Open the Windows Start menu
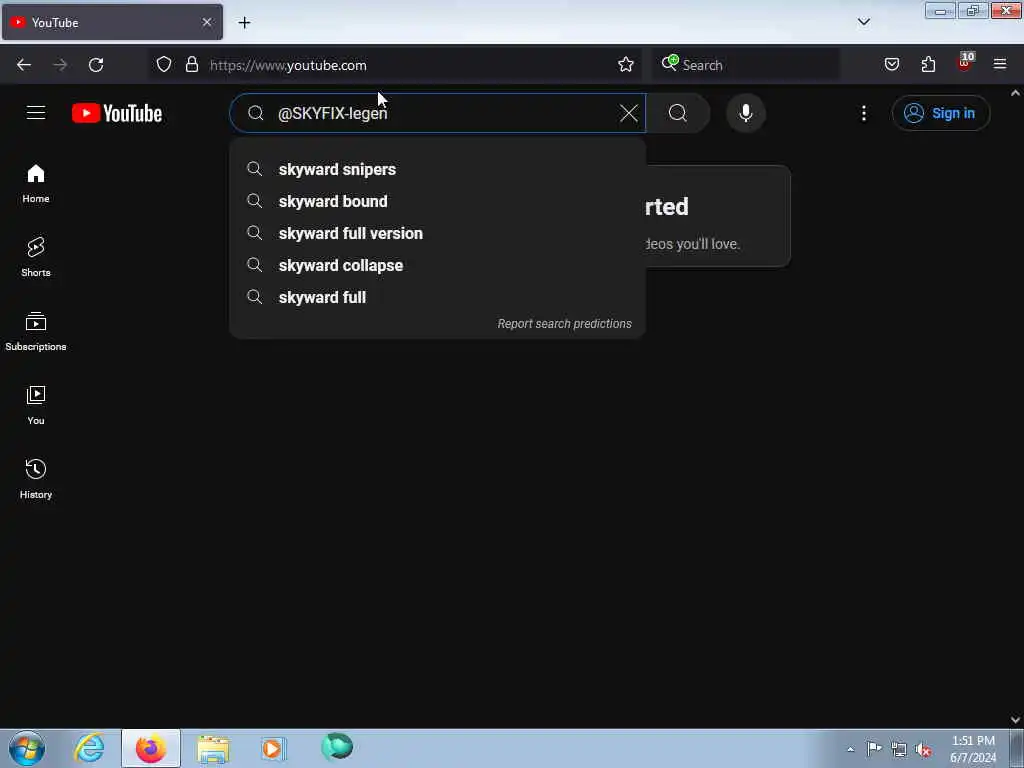Viewport: 1024px width, 768px height. [27, 748]
